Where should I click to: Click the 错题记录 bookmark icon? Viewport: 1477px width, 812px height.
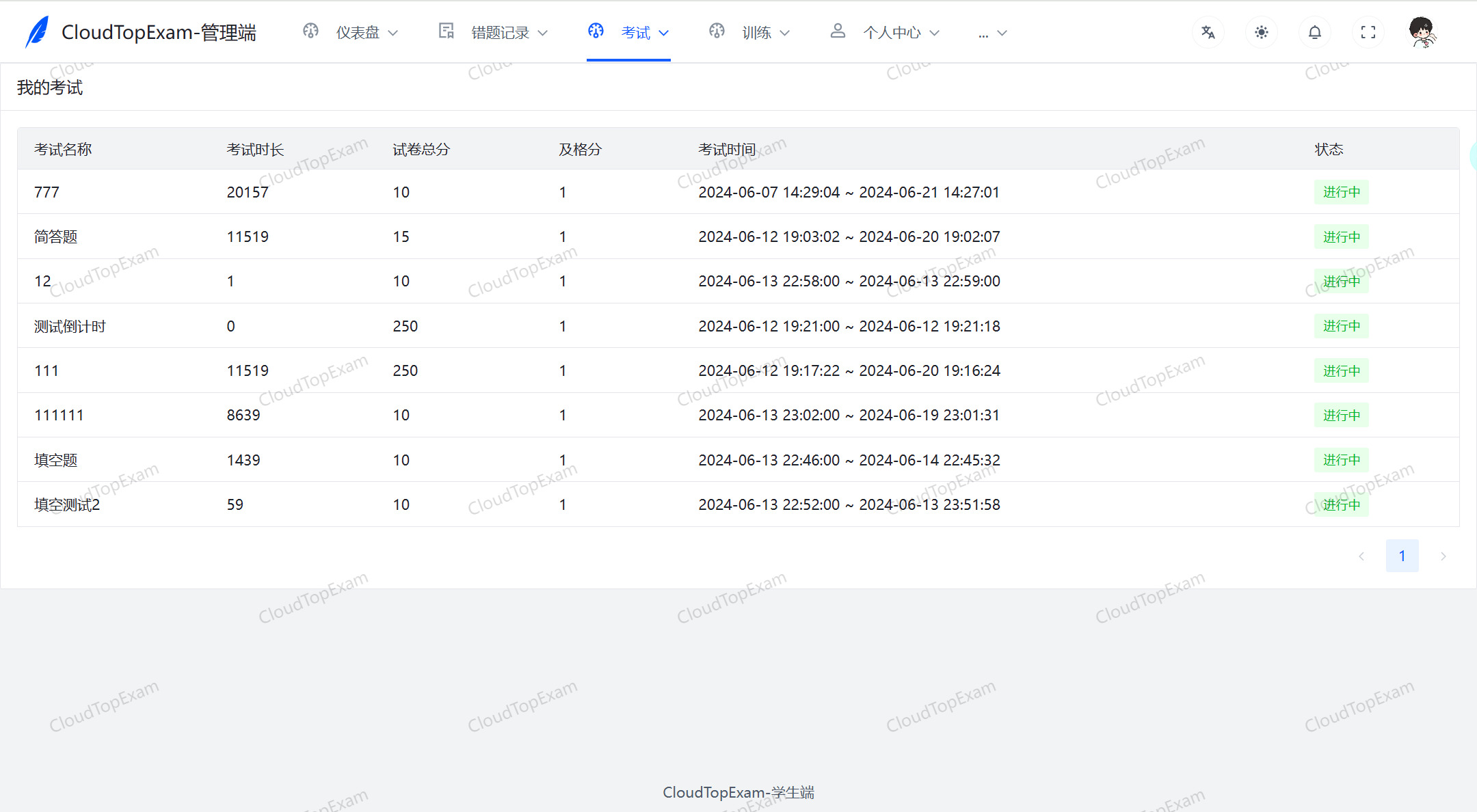(445, 30)
